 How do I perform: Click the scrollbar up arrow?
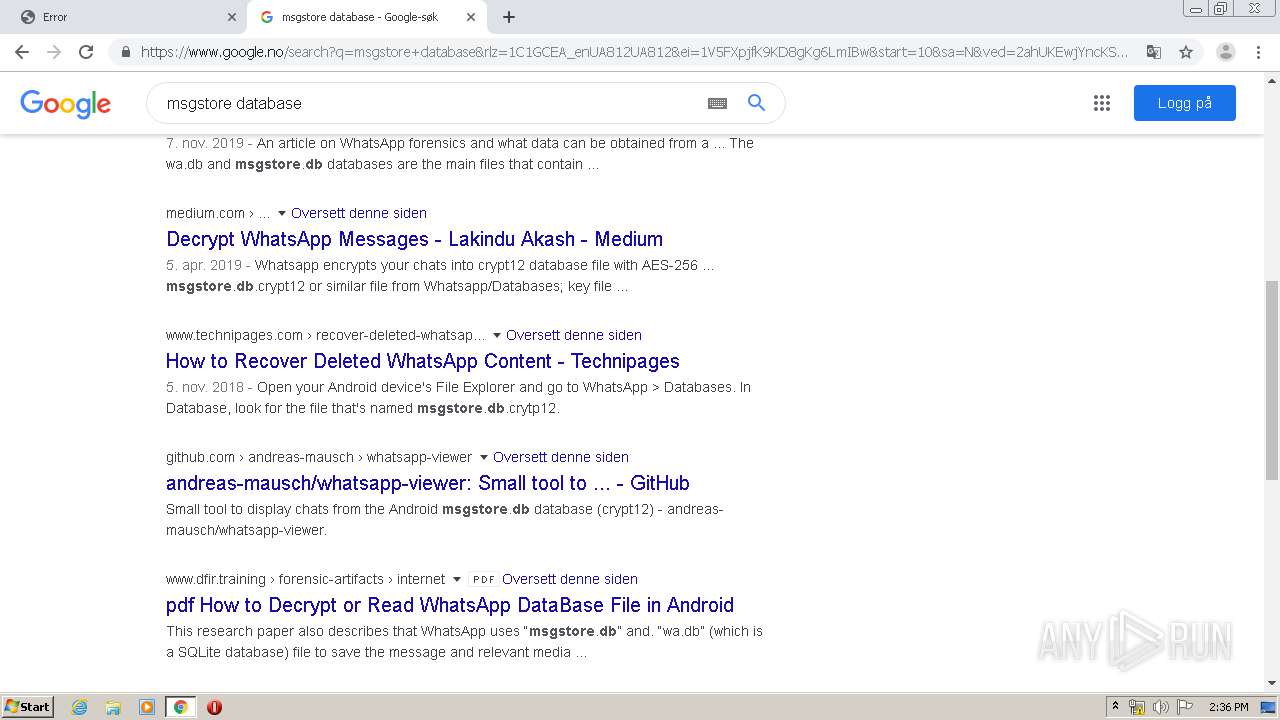pos(1271,80)
